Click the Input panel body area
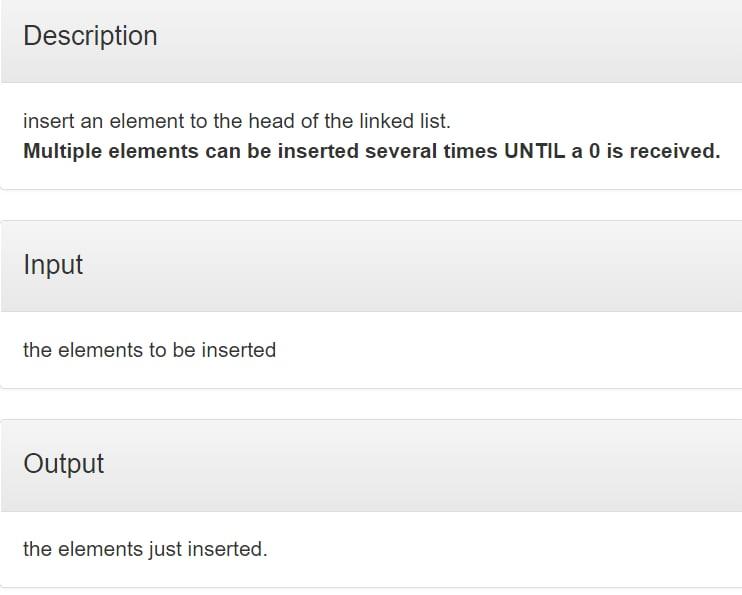 tap(371, 350)
